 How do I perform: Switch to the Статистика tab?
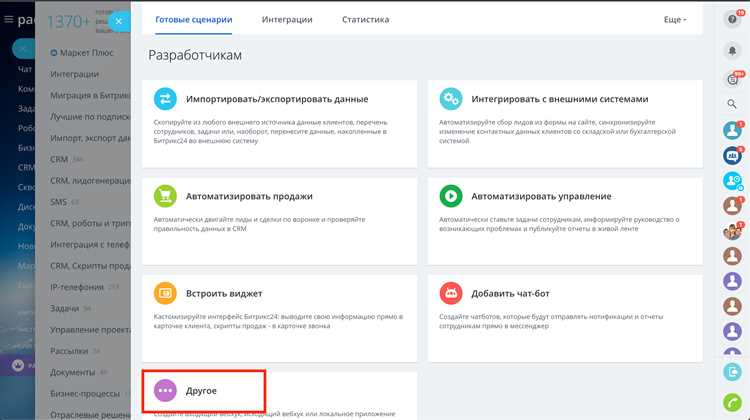point(365,20)
